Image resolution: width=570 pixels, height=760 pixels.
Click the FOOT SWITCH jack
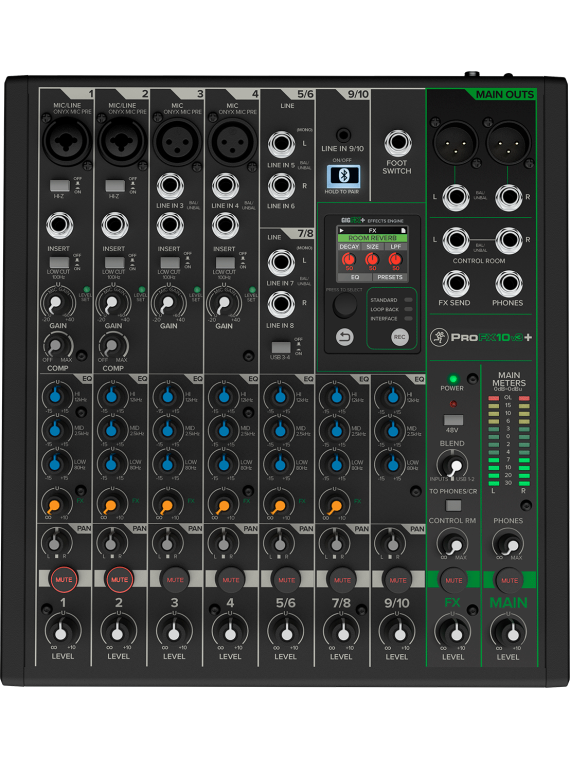point(397,143)
